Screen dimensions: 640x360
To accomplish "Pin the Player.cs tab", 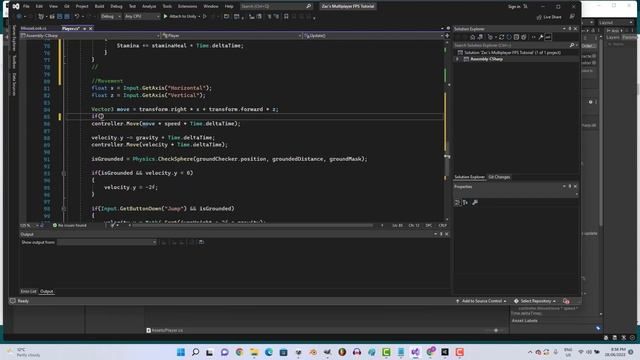I will (x=84, y=29).
